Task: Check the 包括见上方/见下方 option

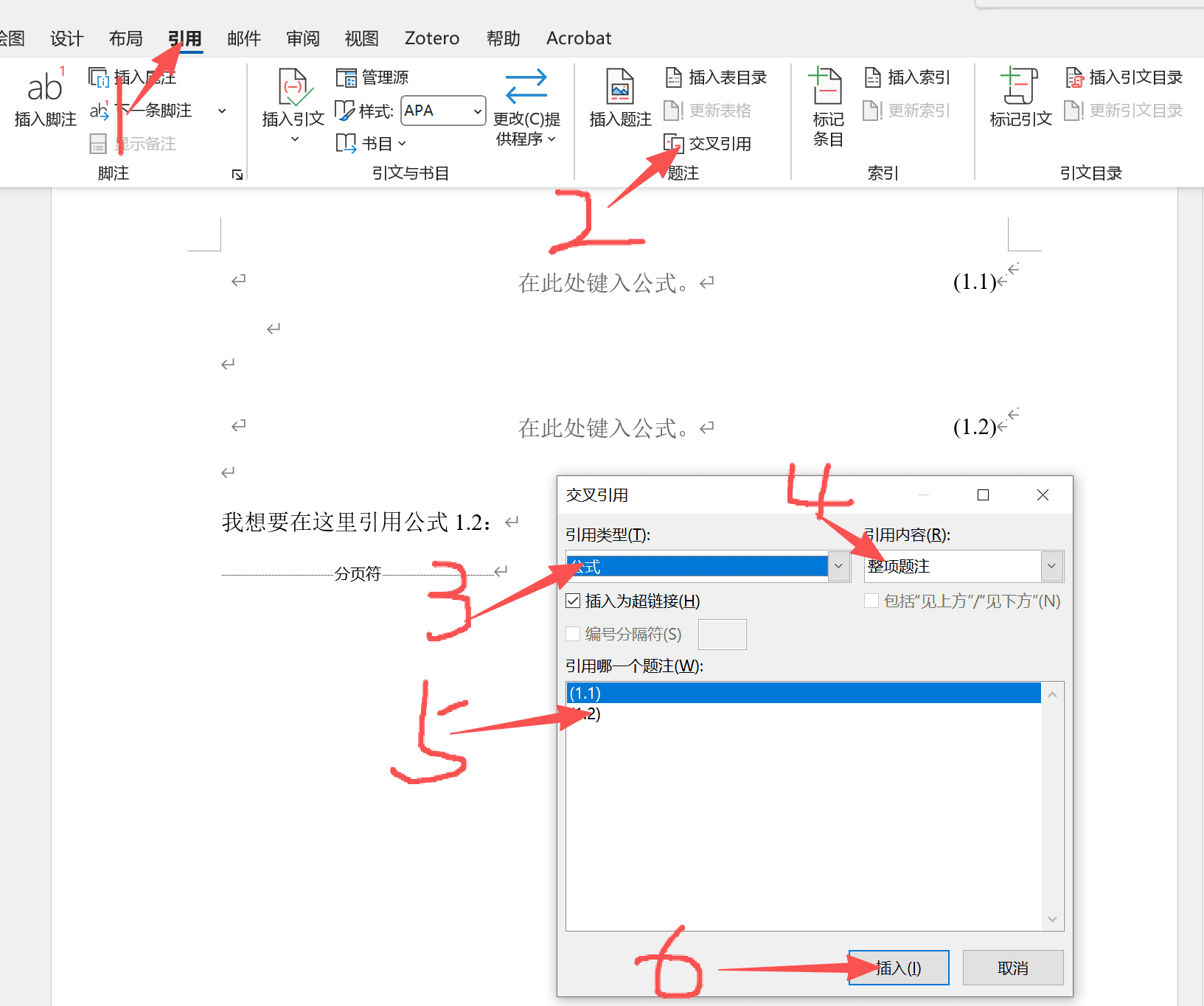Action: tap(871, 601)
